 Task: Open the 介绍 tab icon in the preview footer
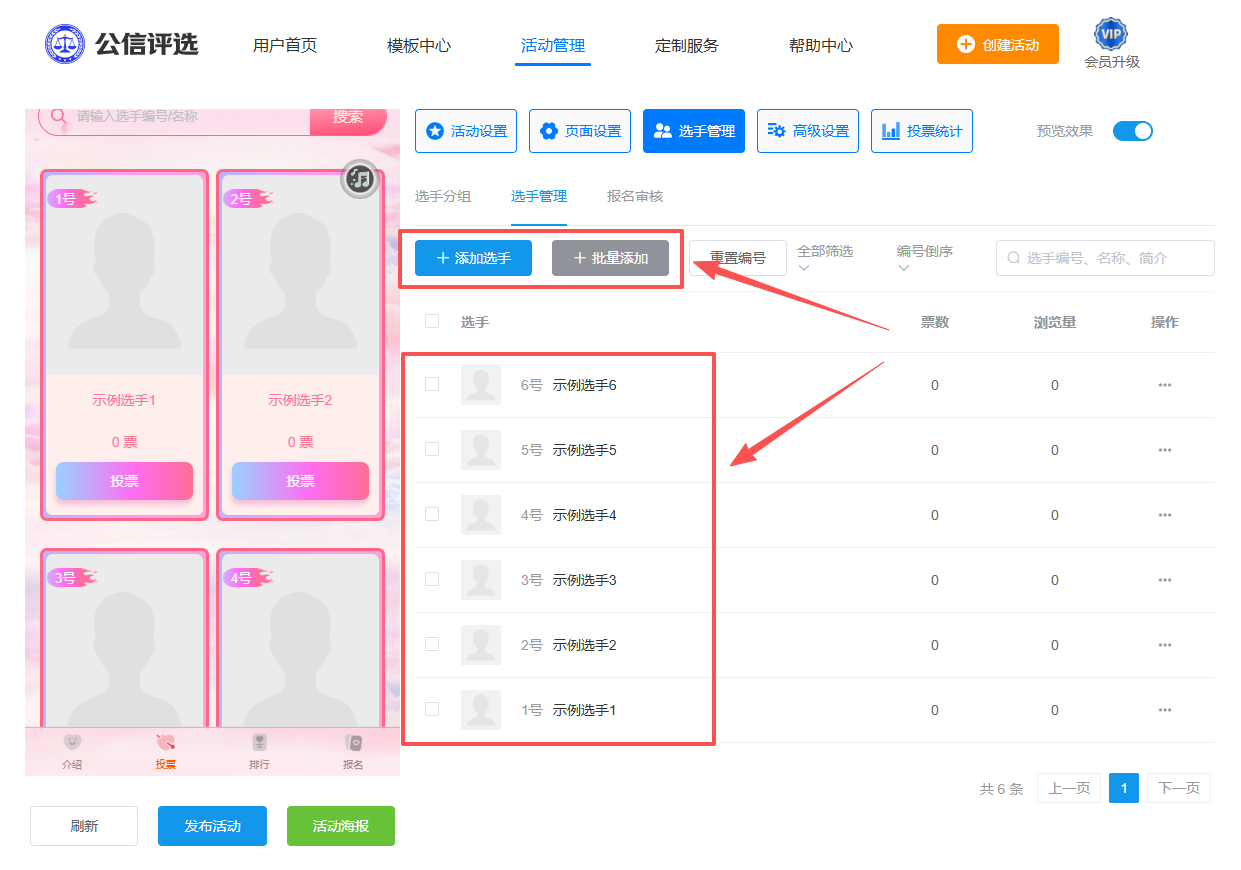pyautogui.click(x=71, y=743)
